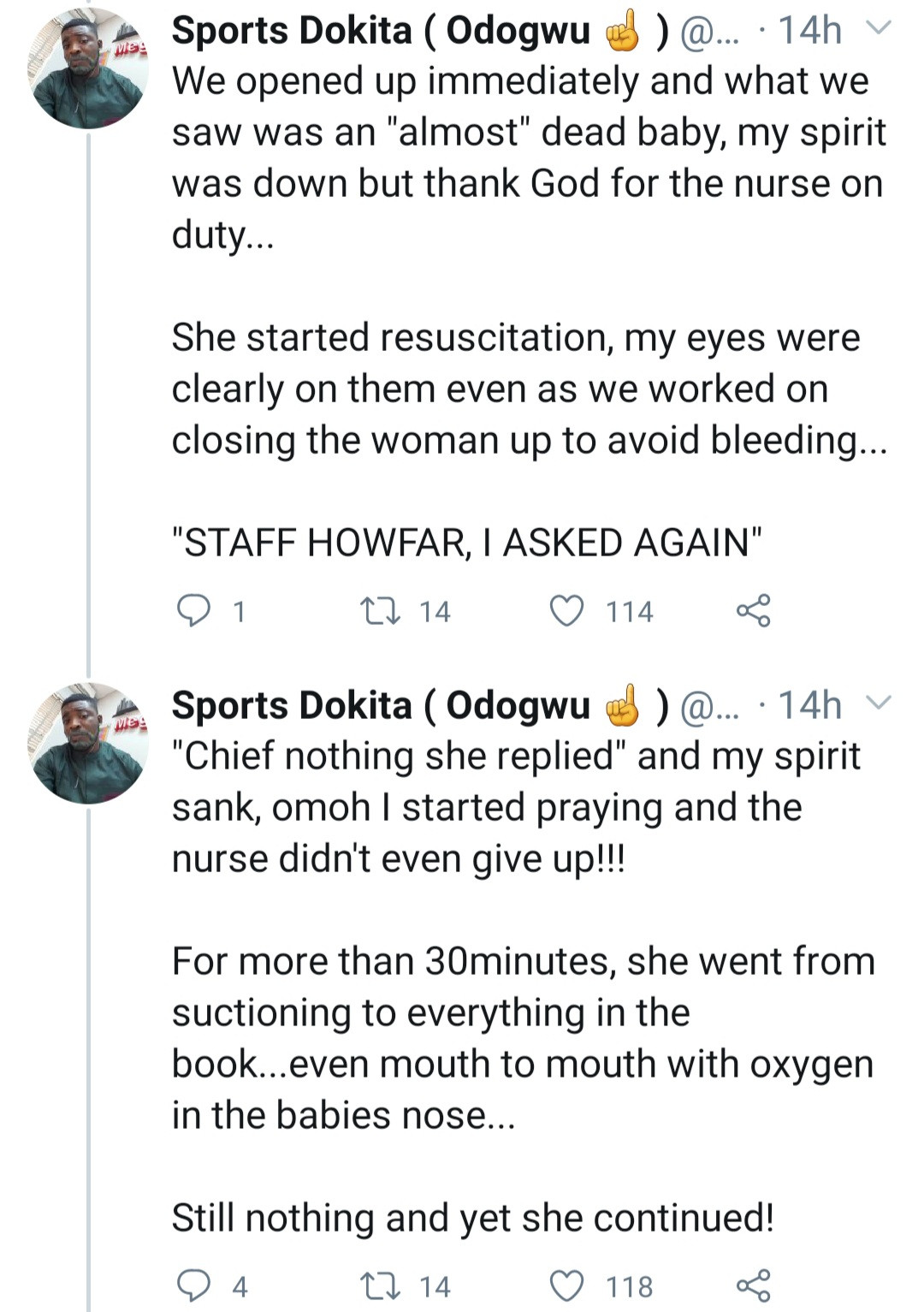Reply to the first tweet
The height and width of the screenshot is (1312, 924).
pos(193,611)
